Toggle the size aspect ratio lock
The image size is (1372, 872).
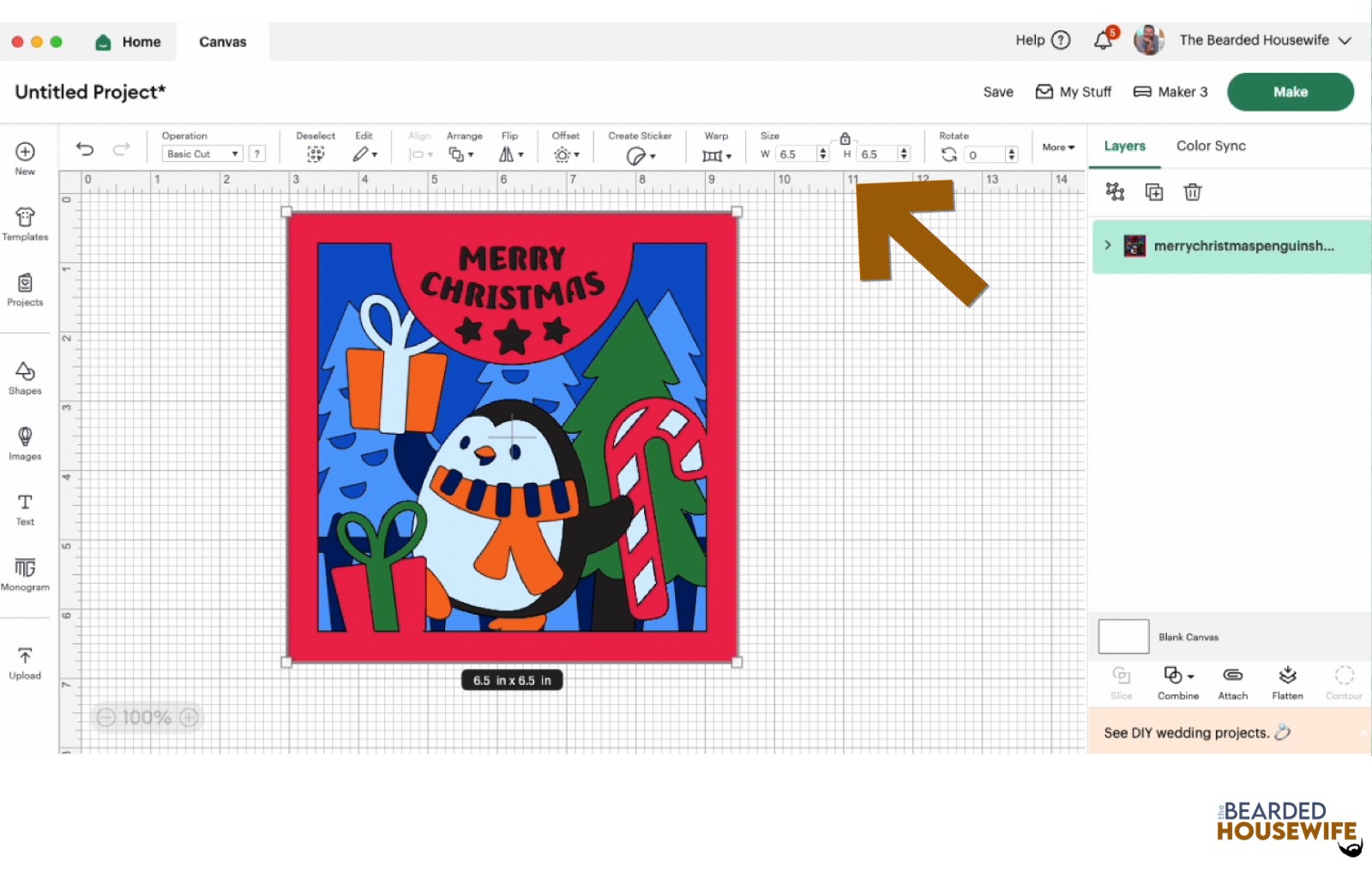tap(845, 138)
